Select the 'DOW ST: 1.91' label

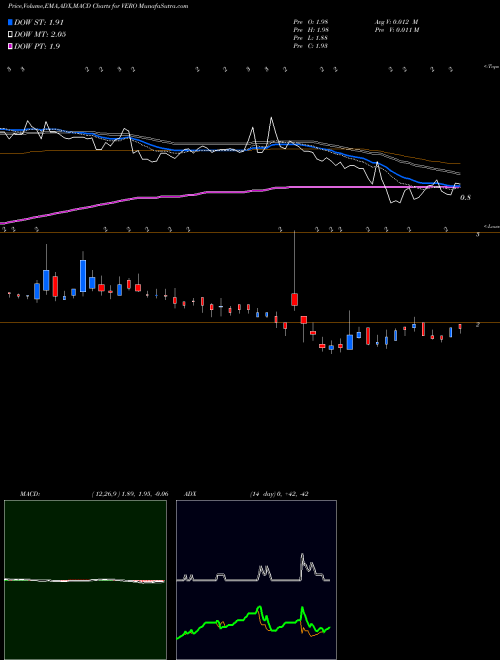tap(39, 22)
